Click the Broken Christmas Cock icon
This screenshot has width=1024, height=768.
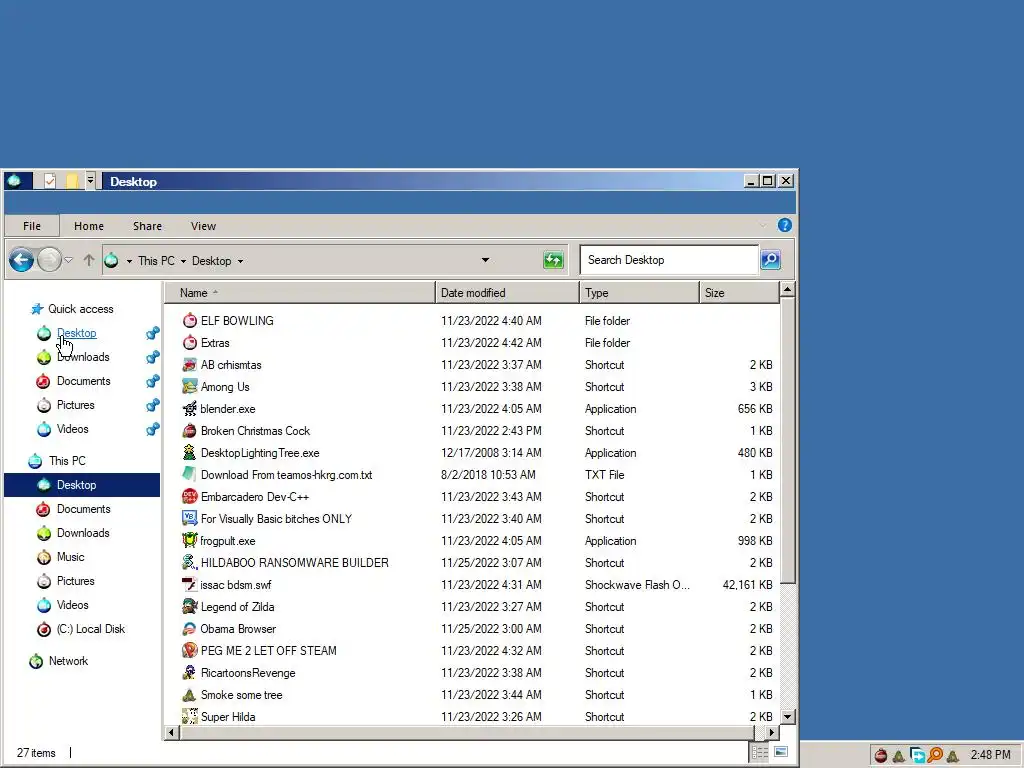[x=189, y=431]
